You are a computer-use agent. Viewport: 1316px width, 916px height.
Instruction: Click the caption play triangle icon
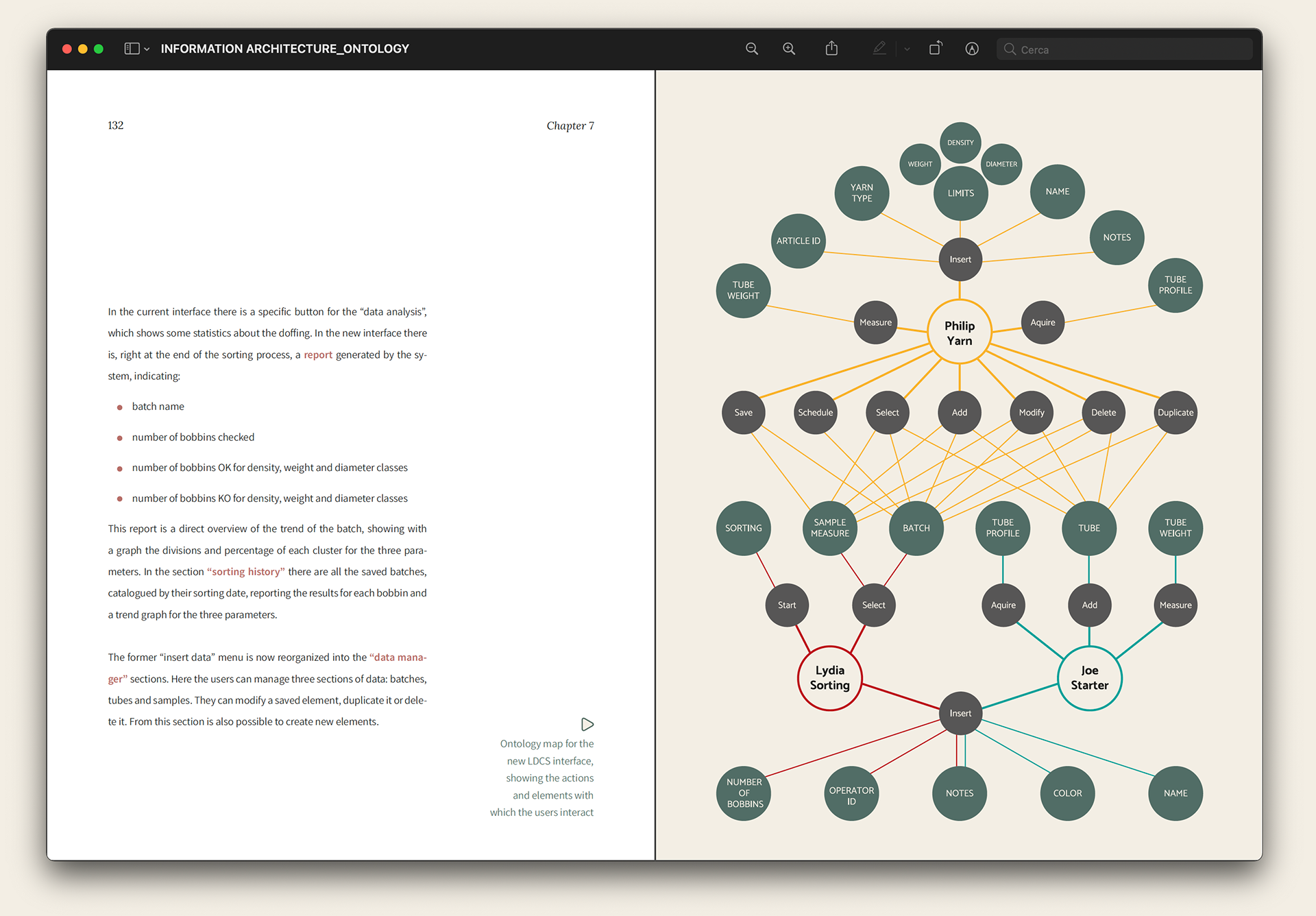[587, 724]
